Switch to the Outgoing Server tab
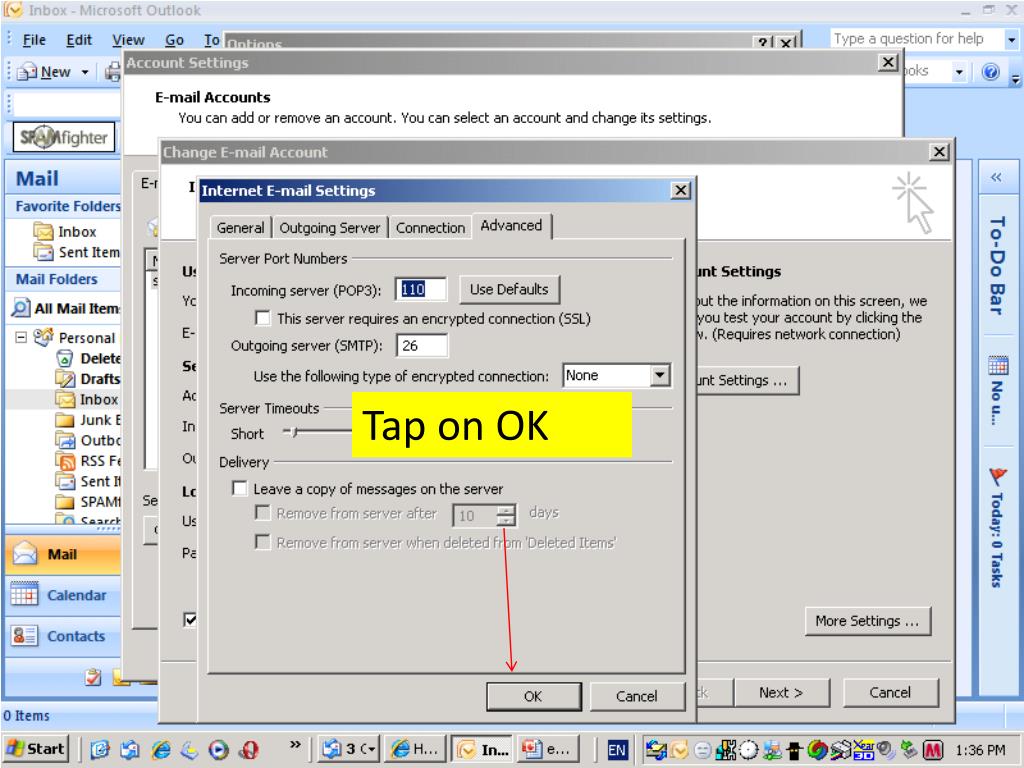The image size is (1024, 768). 330,228
